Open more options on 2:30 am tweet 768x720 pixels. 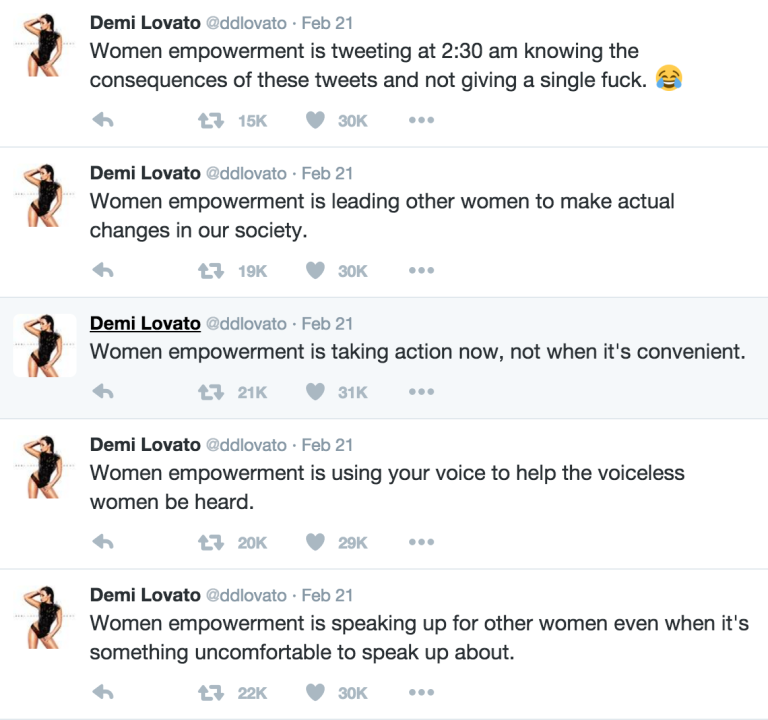421,120
